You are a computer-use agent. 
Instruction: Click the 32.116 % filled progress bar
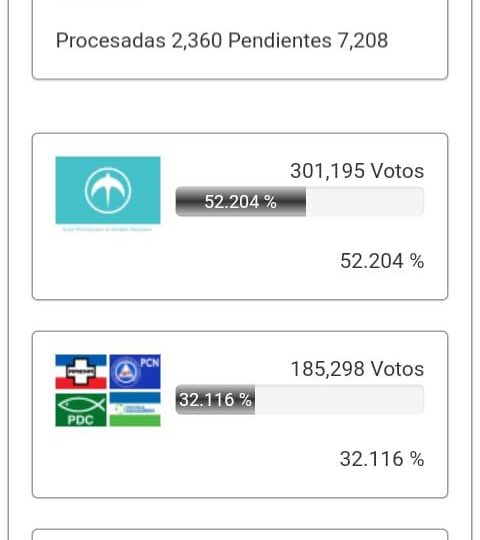(x=215, y=400)
